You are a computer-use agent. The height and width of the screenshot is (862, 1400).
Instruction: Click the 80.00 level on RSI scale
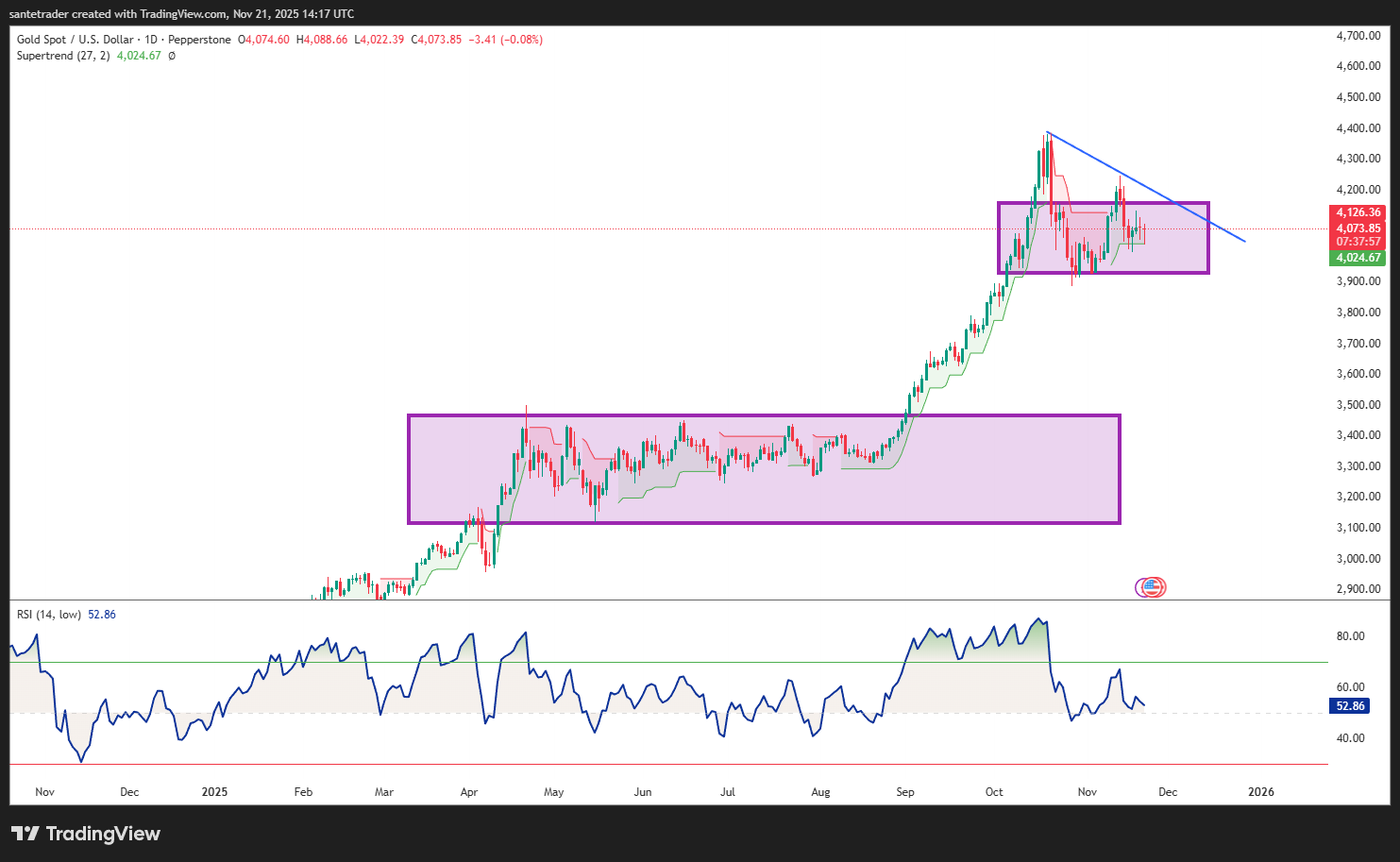click(1350, 636)
